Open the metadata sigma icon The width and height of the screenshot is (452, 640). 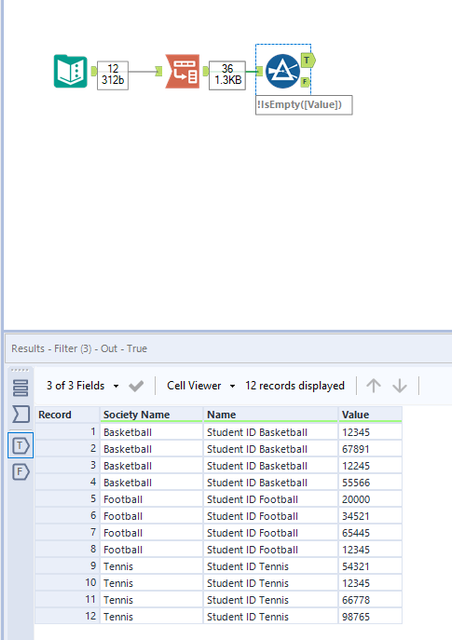(x=20, y=414)
